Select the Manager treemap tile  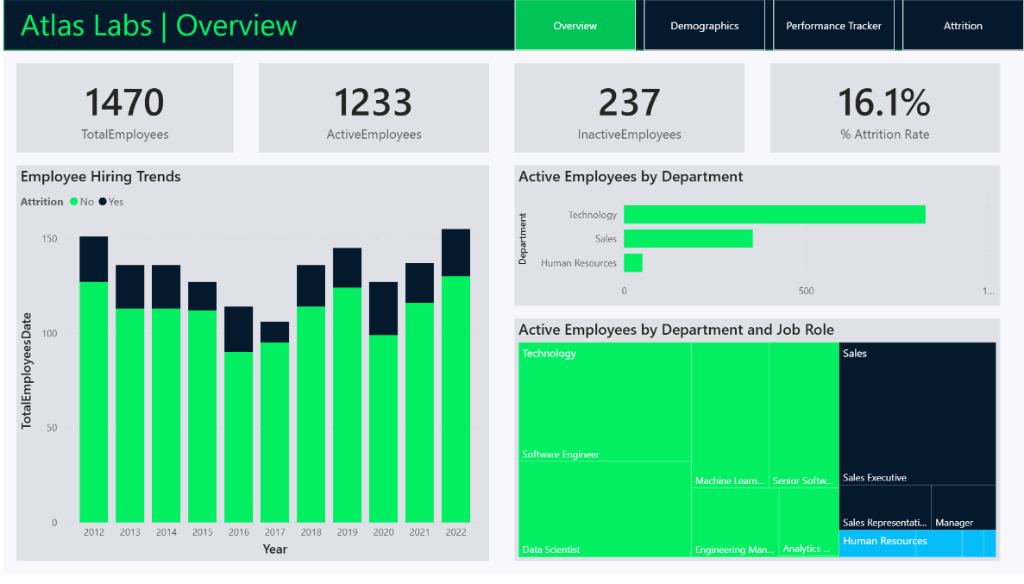pos(963,507)
